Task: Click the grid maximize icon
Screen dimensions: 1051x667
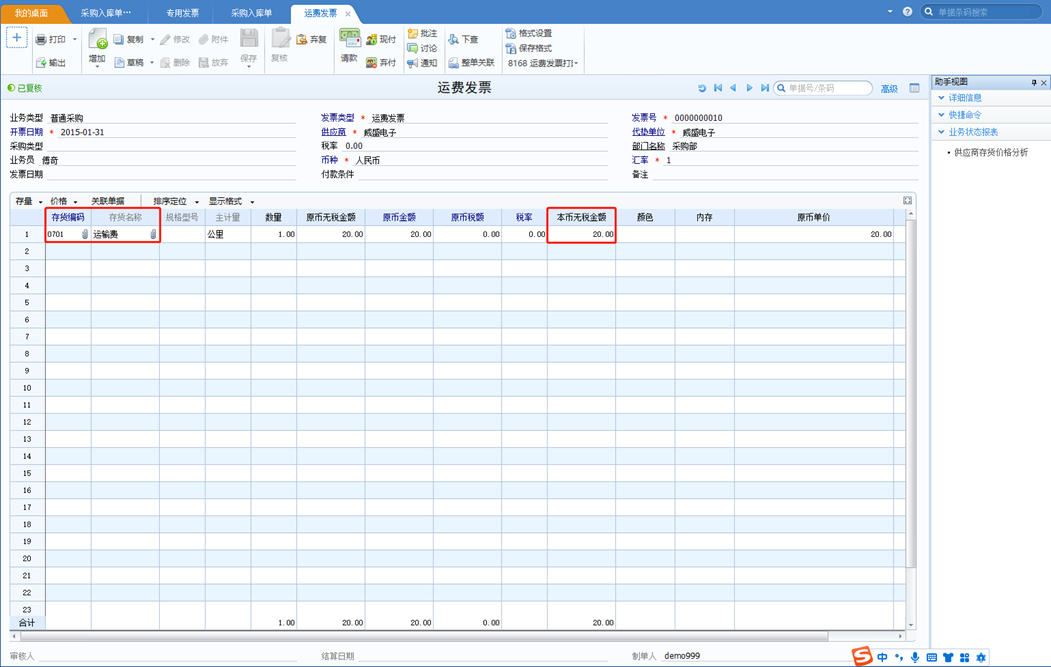Action: pos(908,200)
